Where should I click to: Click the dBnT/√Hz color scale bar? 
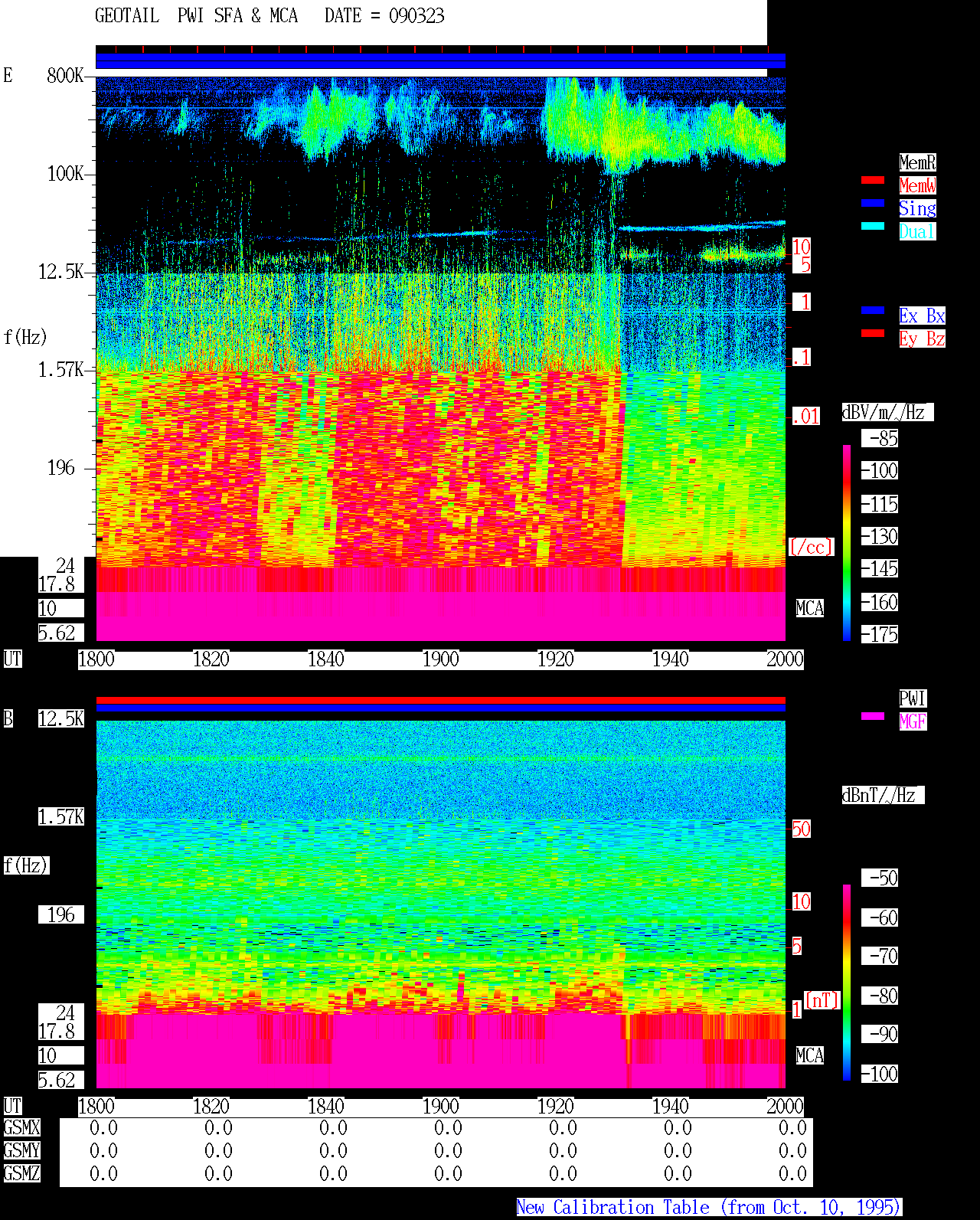847,983
